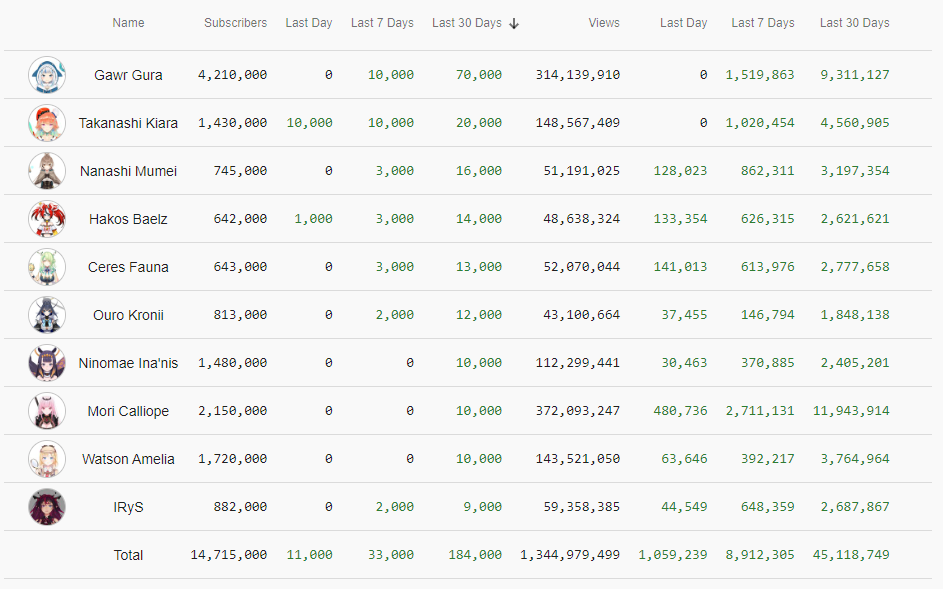The image size is (943, 589).
Task: Select Mori Calliope's avatar icon
Action: click(47, 411)
